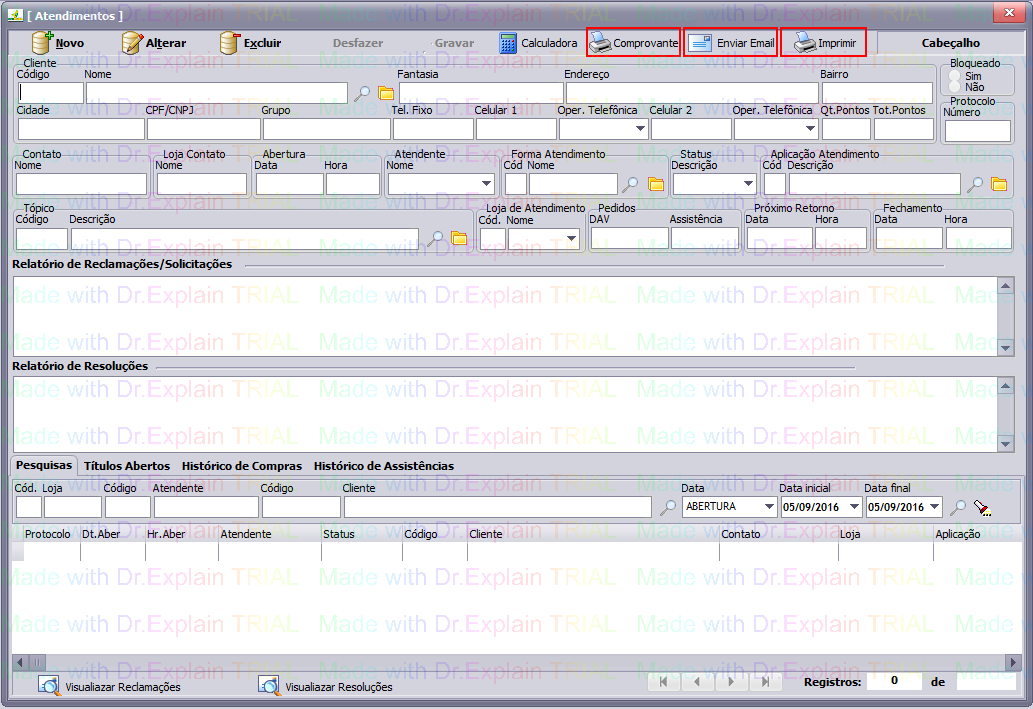The image size is (1033, 709).
Task: Click the Cabeçalho button
Action: pos(950,43)
